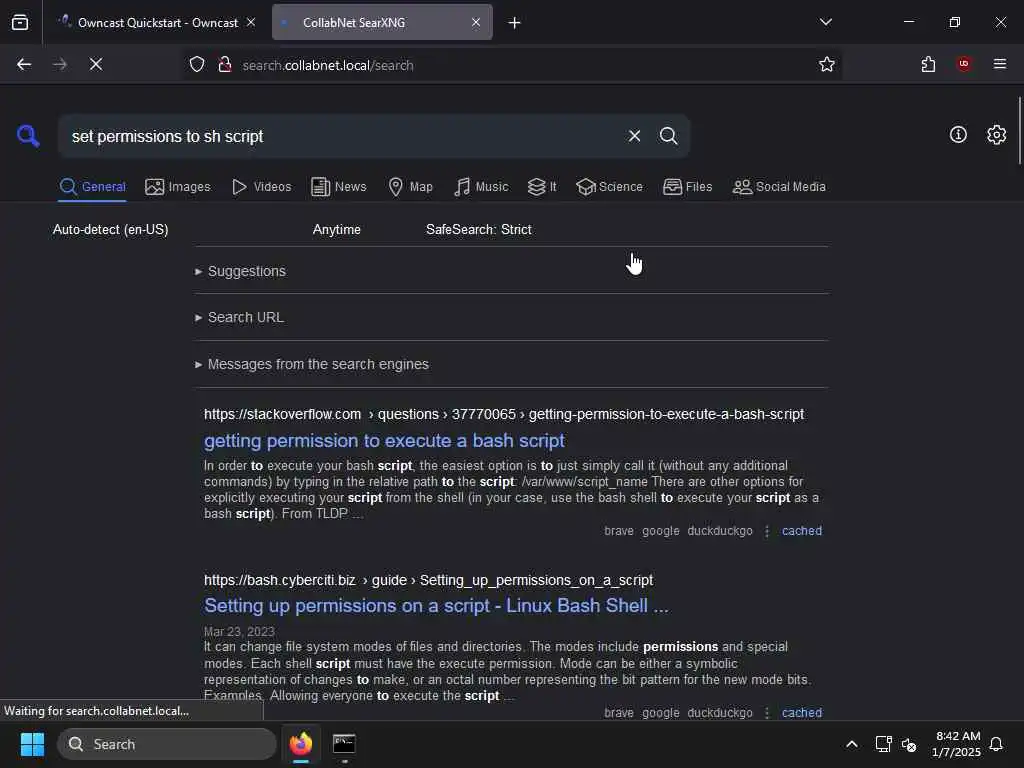Click the stackoverflow.com result URL
Image resolution: width=1024 pixels, height=768 pixels.
click(x=504, y=415)
